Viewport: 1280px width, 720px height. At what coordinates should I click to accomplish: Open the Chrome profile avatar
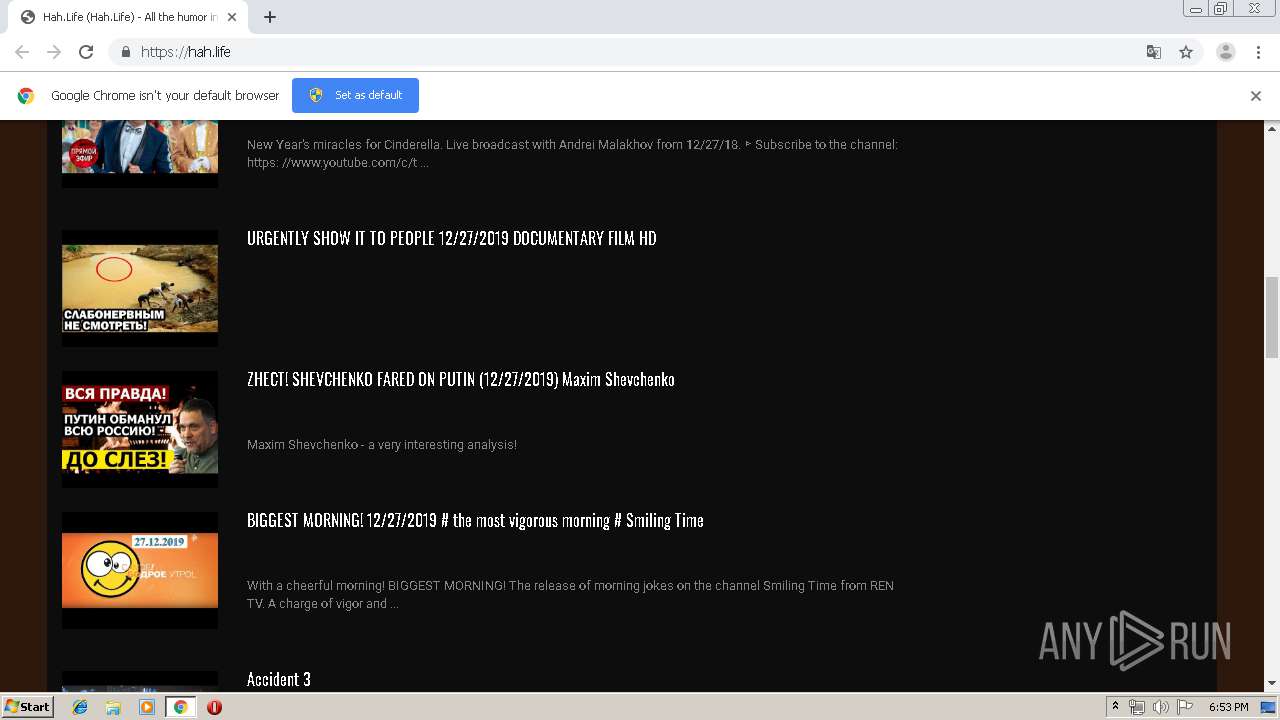(x=1225, y=52)
